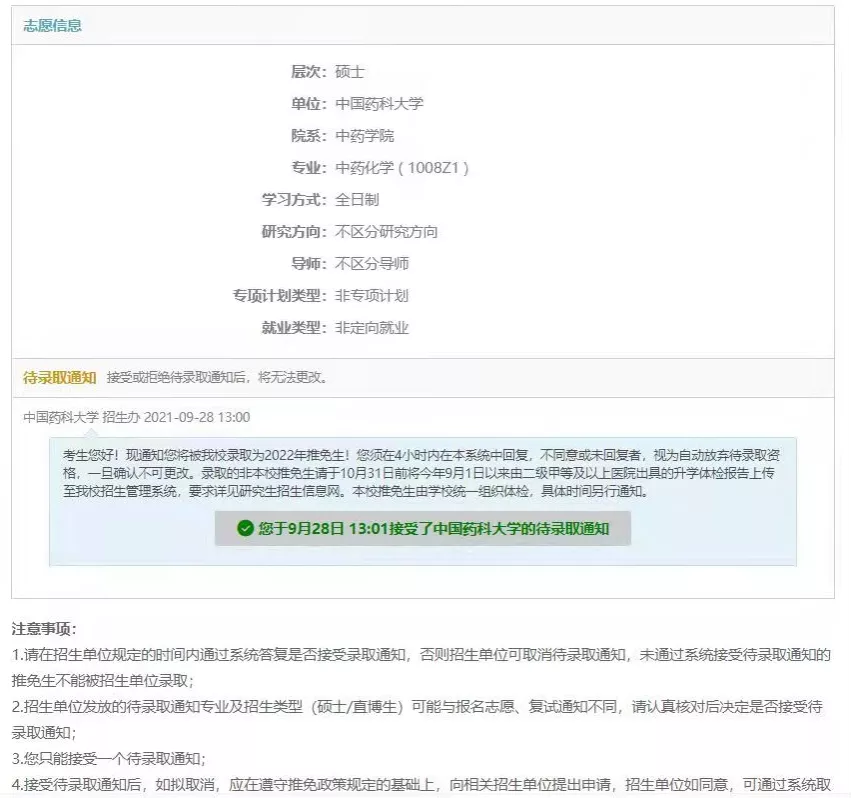Click the 待录取通知 section title
This screenshot has height=798, width=852.
point(59,377)
